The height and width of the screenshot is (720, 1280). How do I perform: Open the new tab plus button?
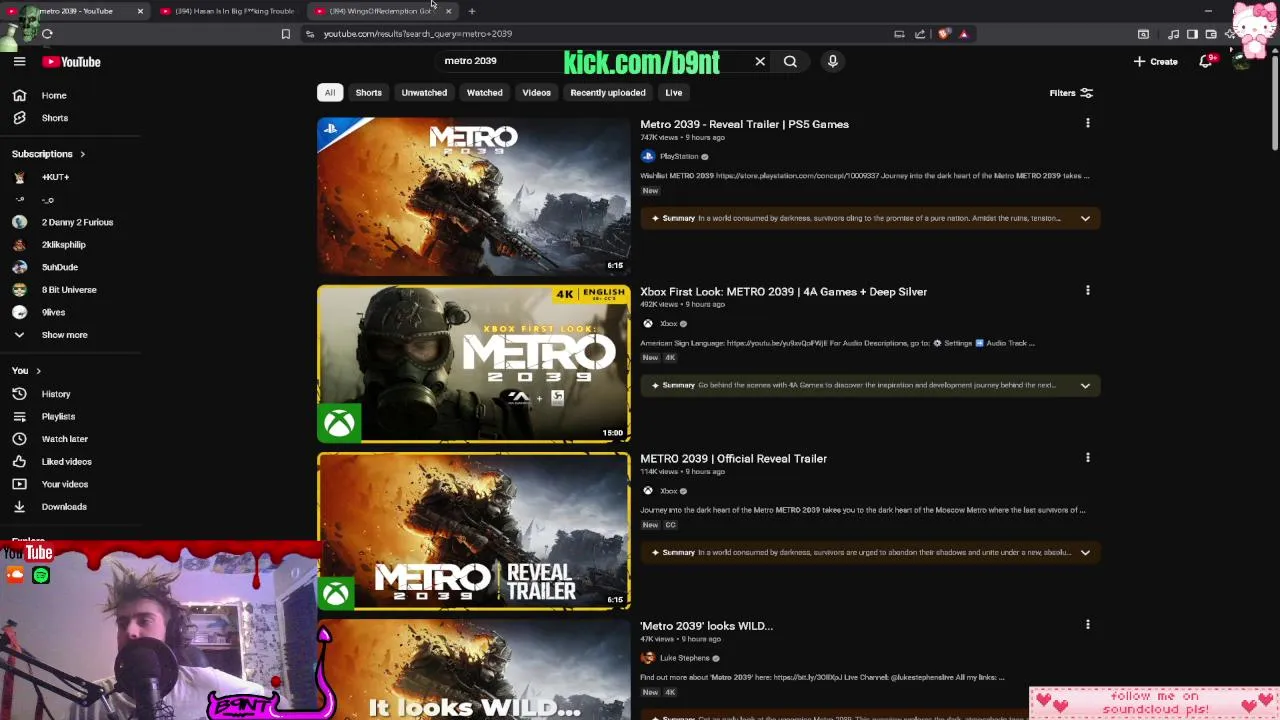coord(471,11)
